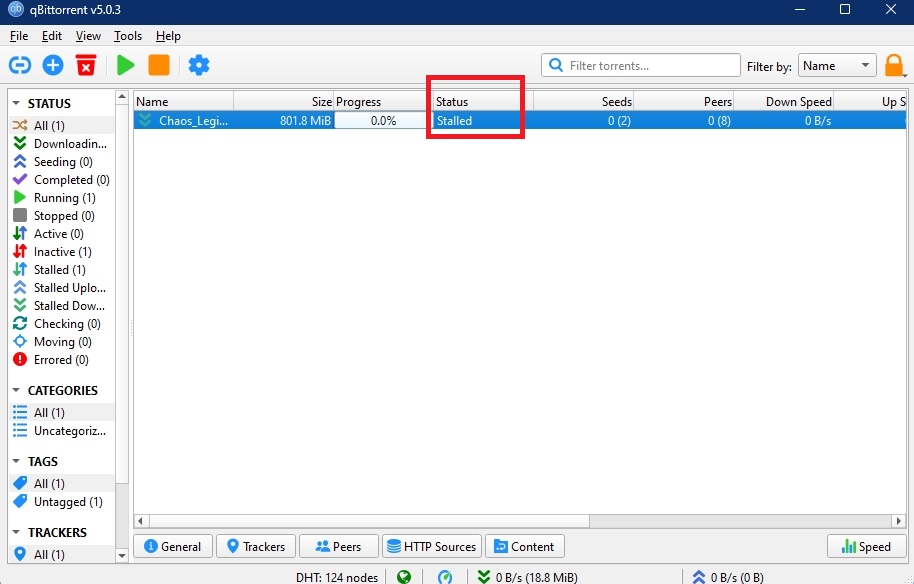The image size is (914, 584).
Task: Open the Help menu
Action: coord(168,36)
